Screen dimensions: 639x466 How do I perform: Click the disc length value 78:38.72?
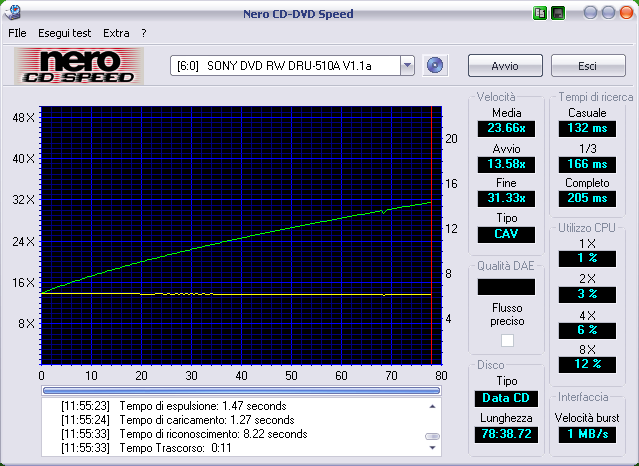[506, 434]
